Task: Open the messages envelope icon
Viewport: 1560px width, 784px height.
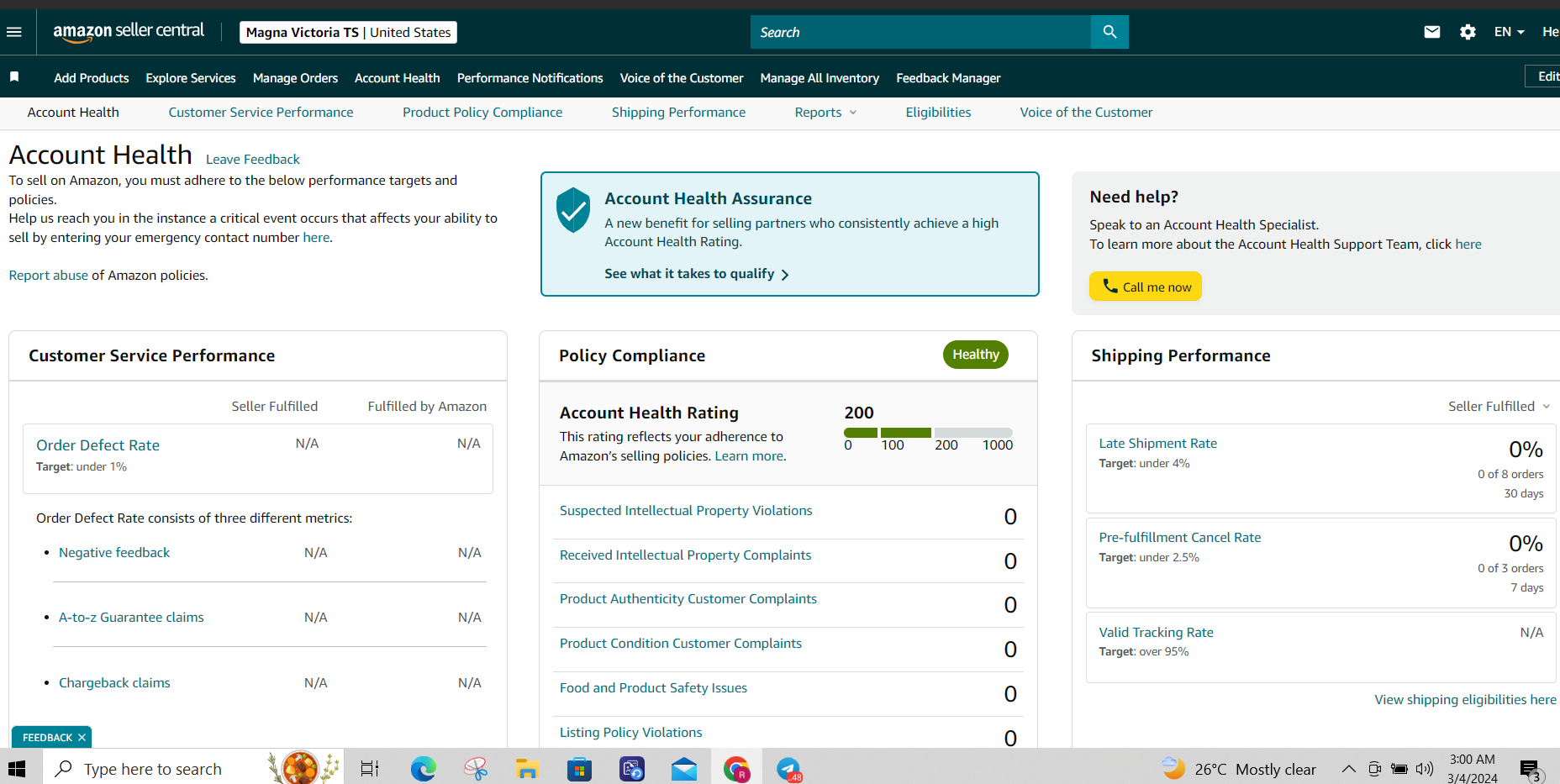Action: pos(1432,32)
